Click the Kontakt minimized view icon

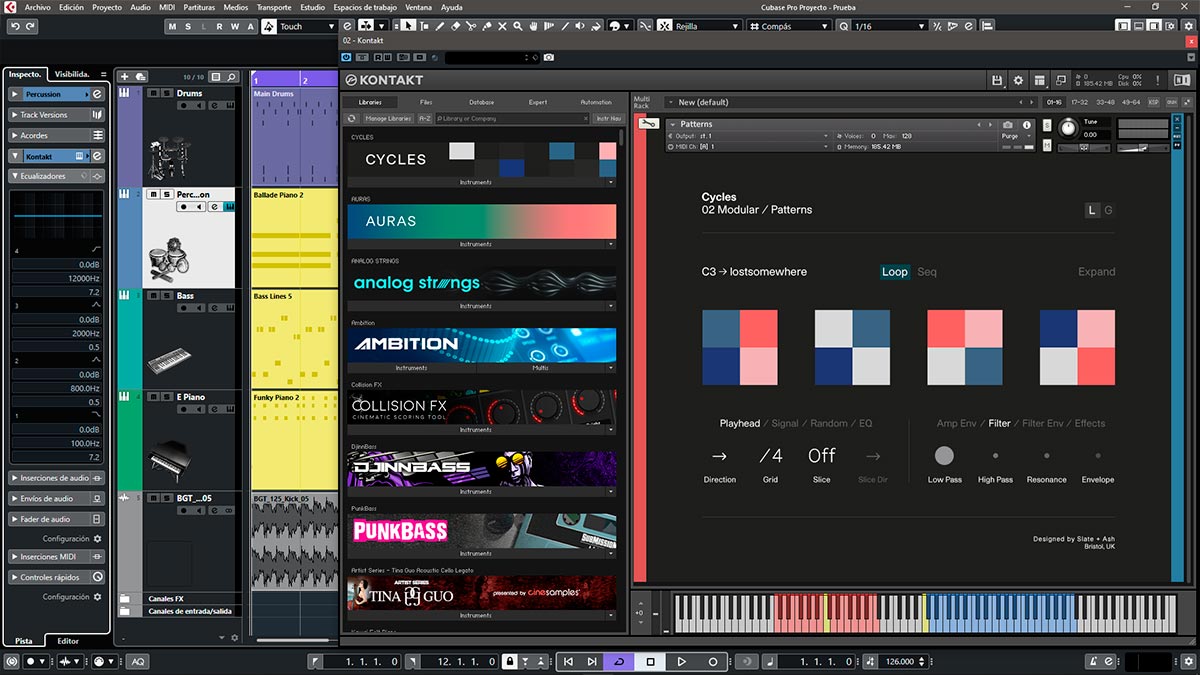click(1060, 80)
